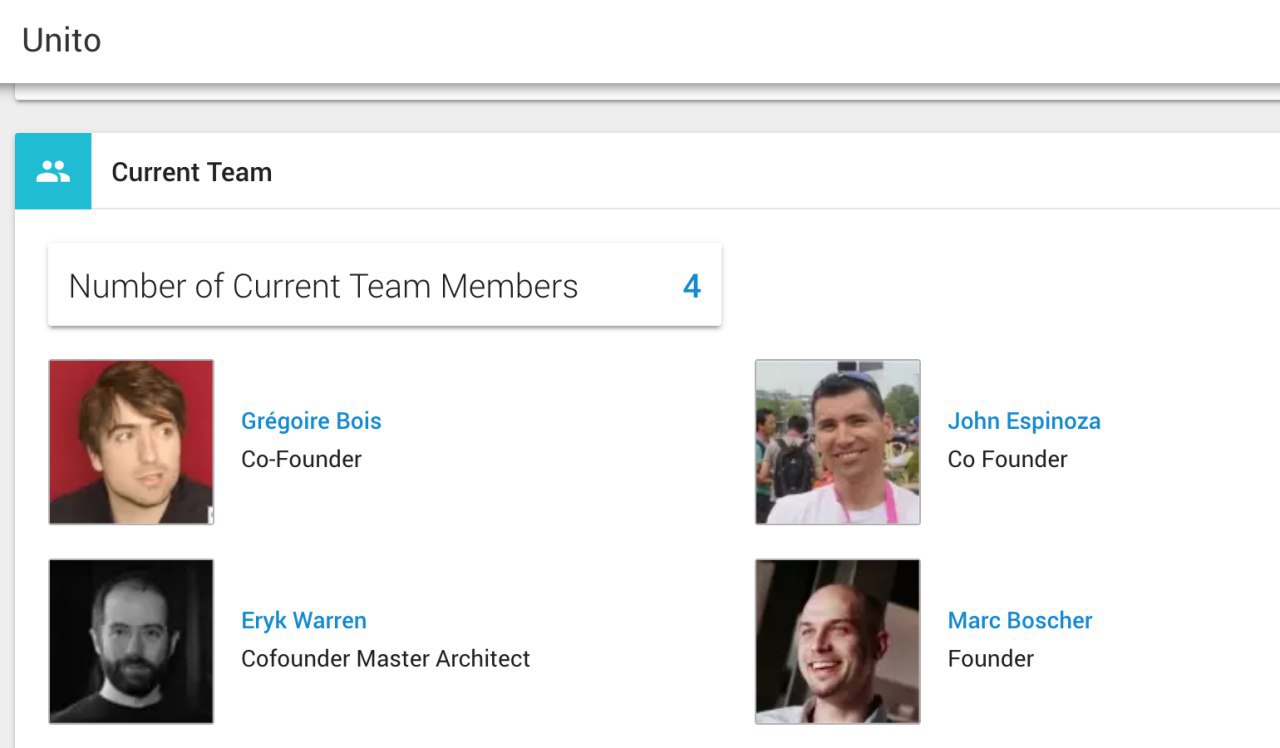
Task: Click John Espinoza profile photo
Action: 838,442
